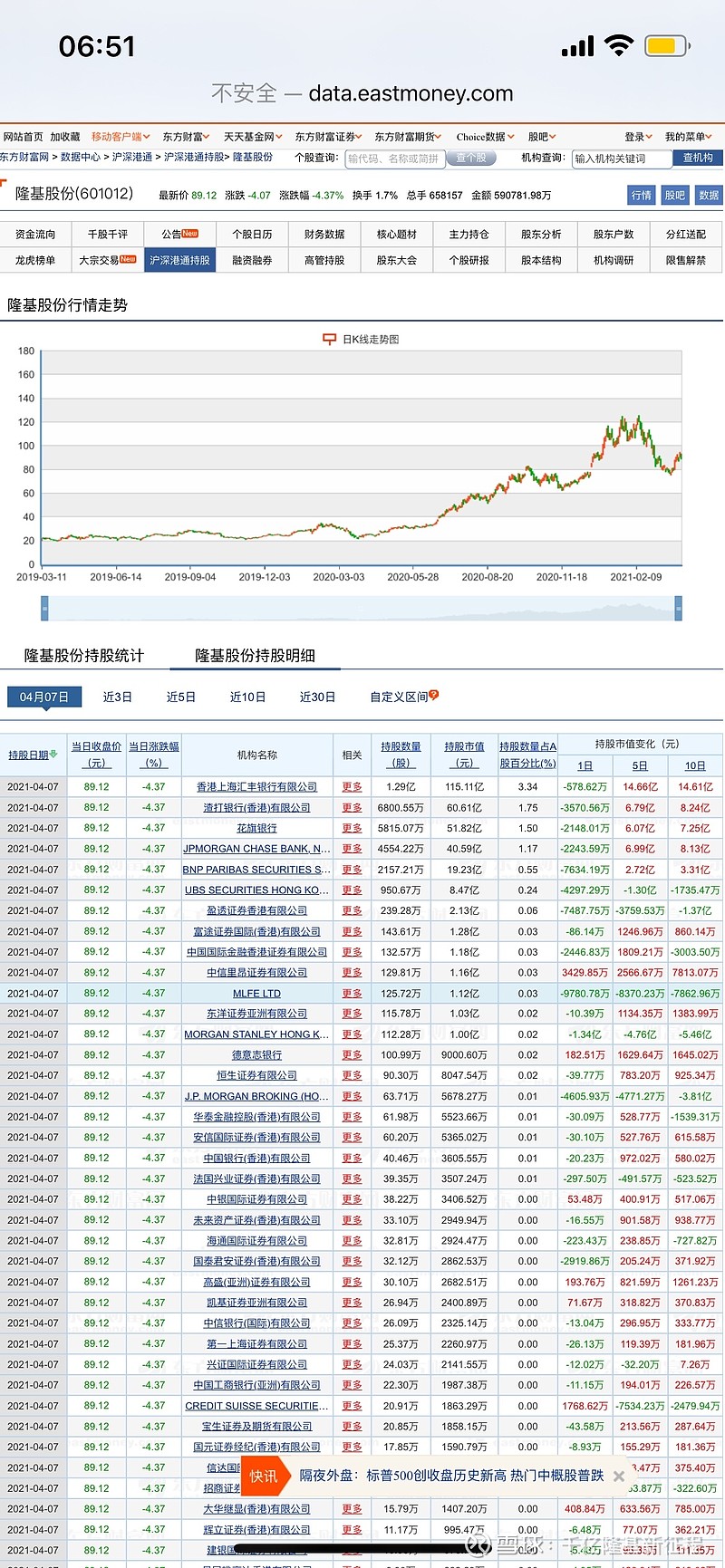Select 近5日 period filter

point(181,697)
